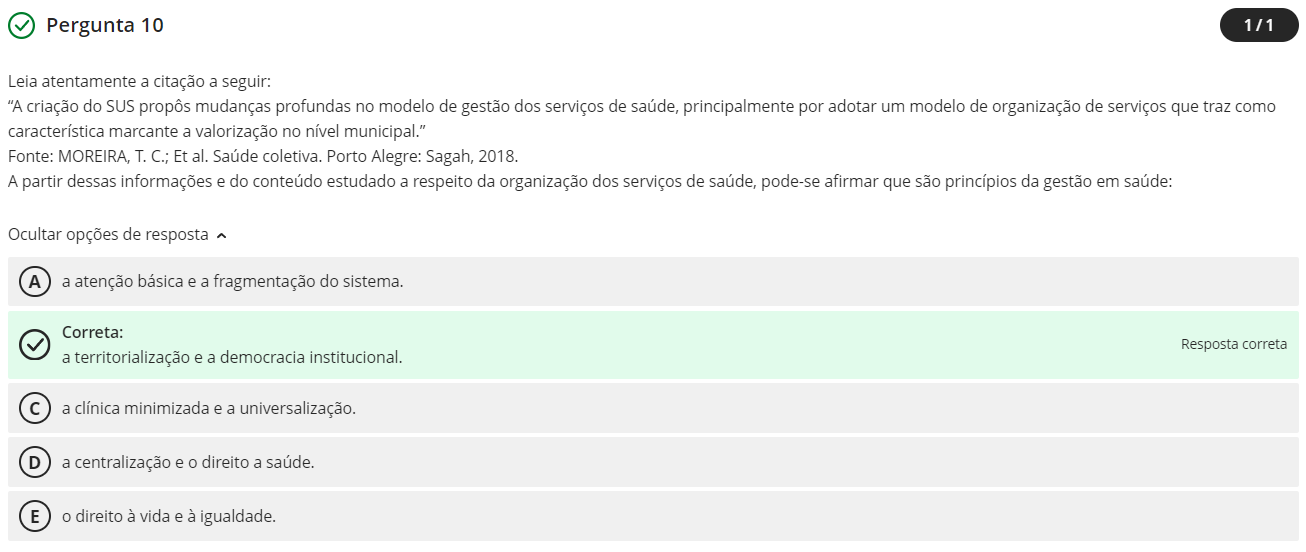The width and height of the screenshot is (1306, 552).
Task: Click the green check icon beside Pergunta 10
Action: point(21,26)
